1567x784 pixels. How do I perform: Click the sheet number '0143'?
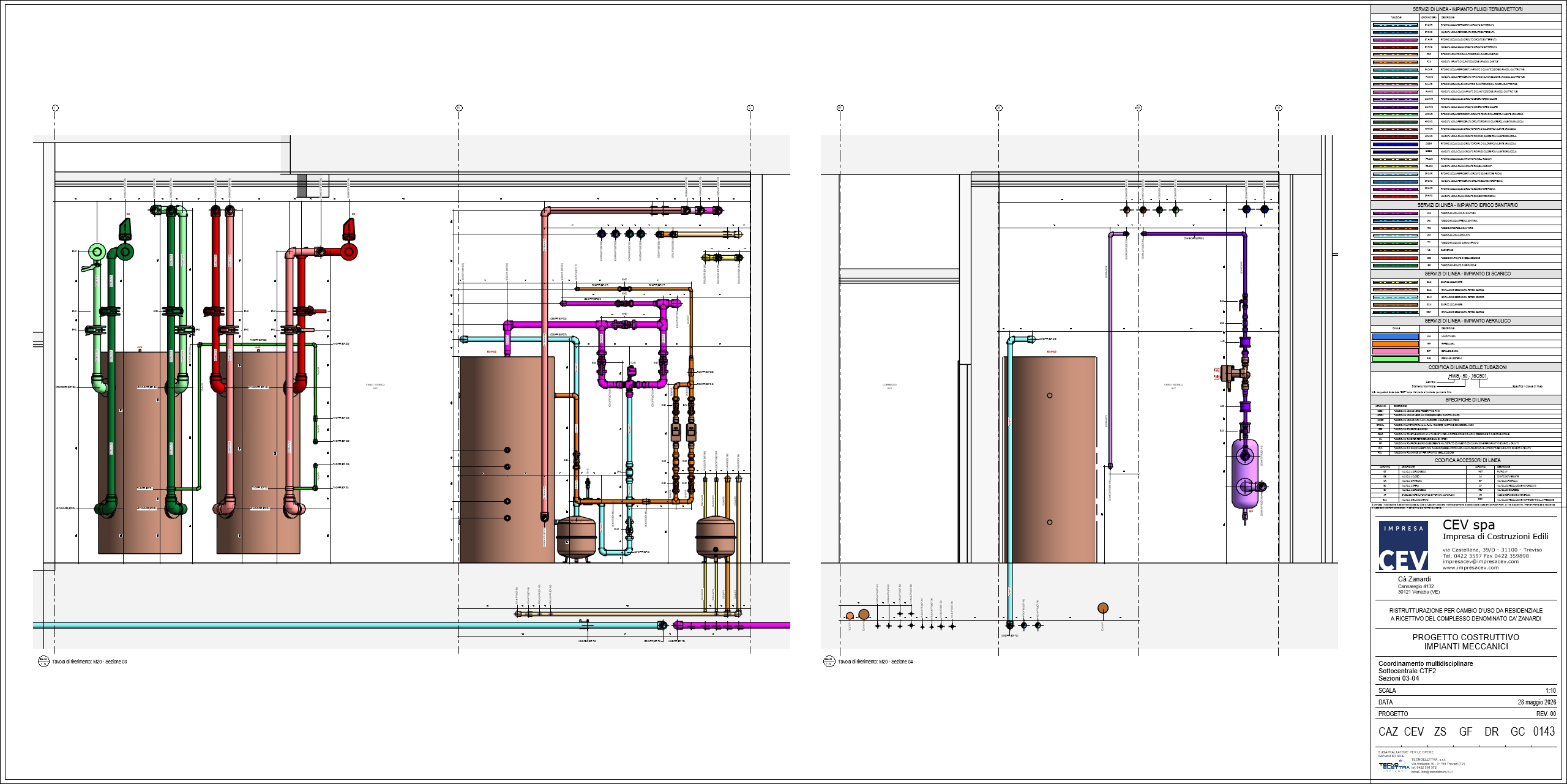pyautogui.click(x=1544, y=731)
